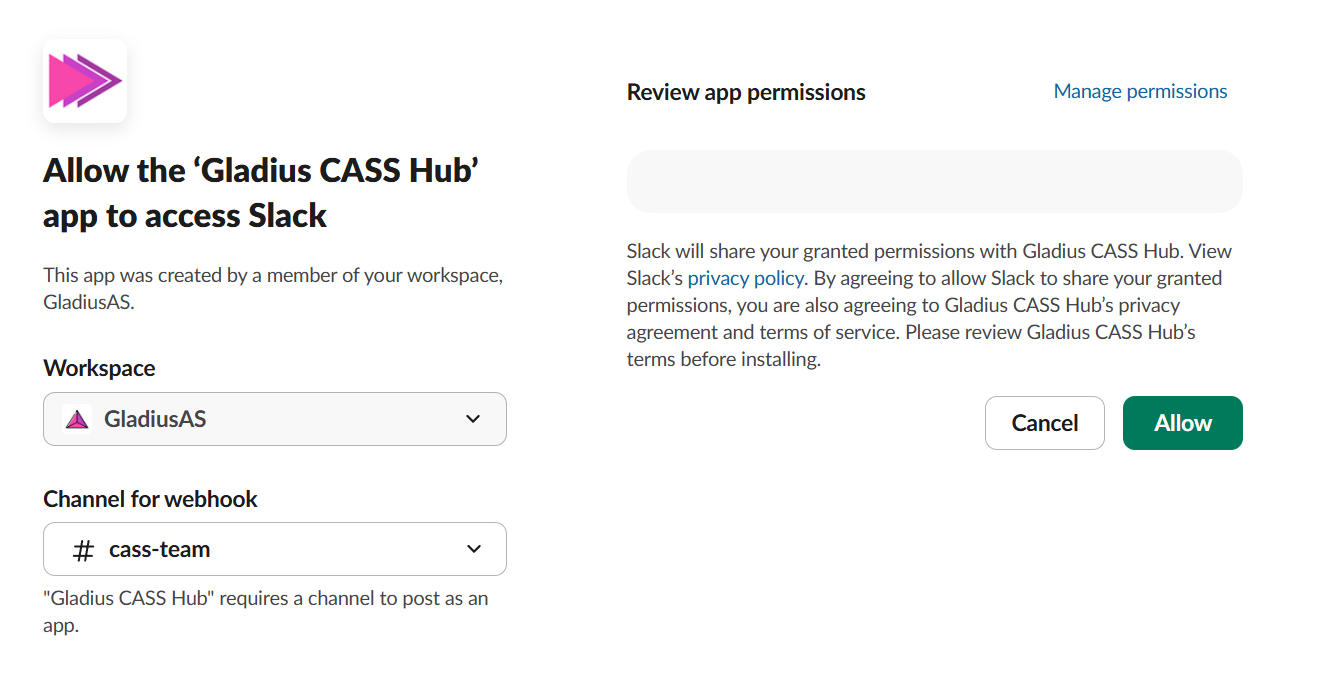Click the Channel for webhook label
The height and width of the screenshot is (685, 1320).
pos(150,499)
